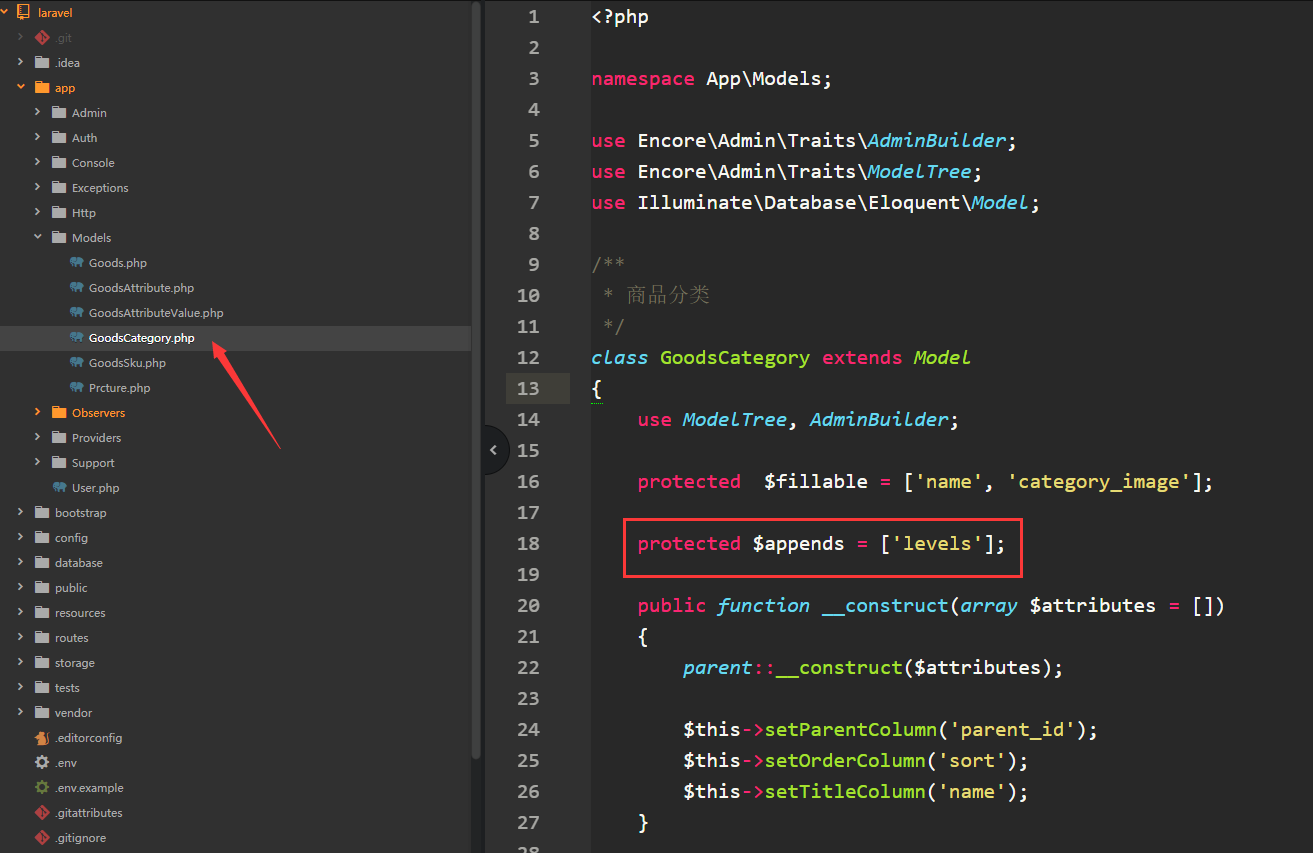This screenshot has height=853, width=1313.
Task: Place cursor on 'namespace App\Models;' line
Action: 711,79
